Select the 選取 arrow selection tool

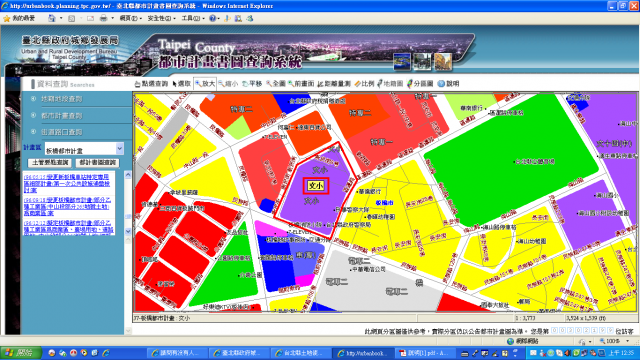click(182, 84)
